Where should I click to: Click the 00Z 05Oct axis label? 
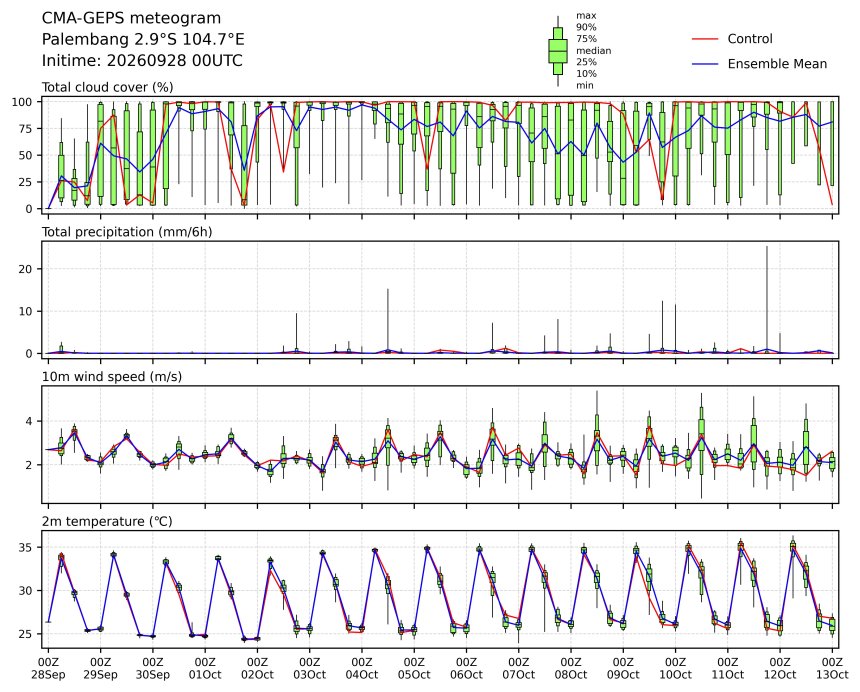coord(414,668)
